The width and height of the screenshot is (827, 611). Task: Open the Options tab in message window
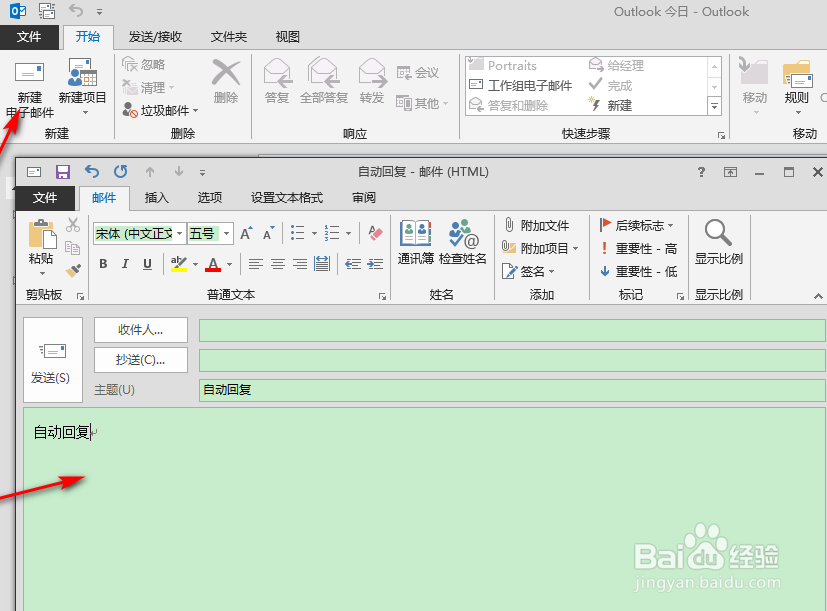coord(210,197)
